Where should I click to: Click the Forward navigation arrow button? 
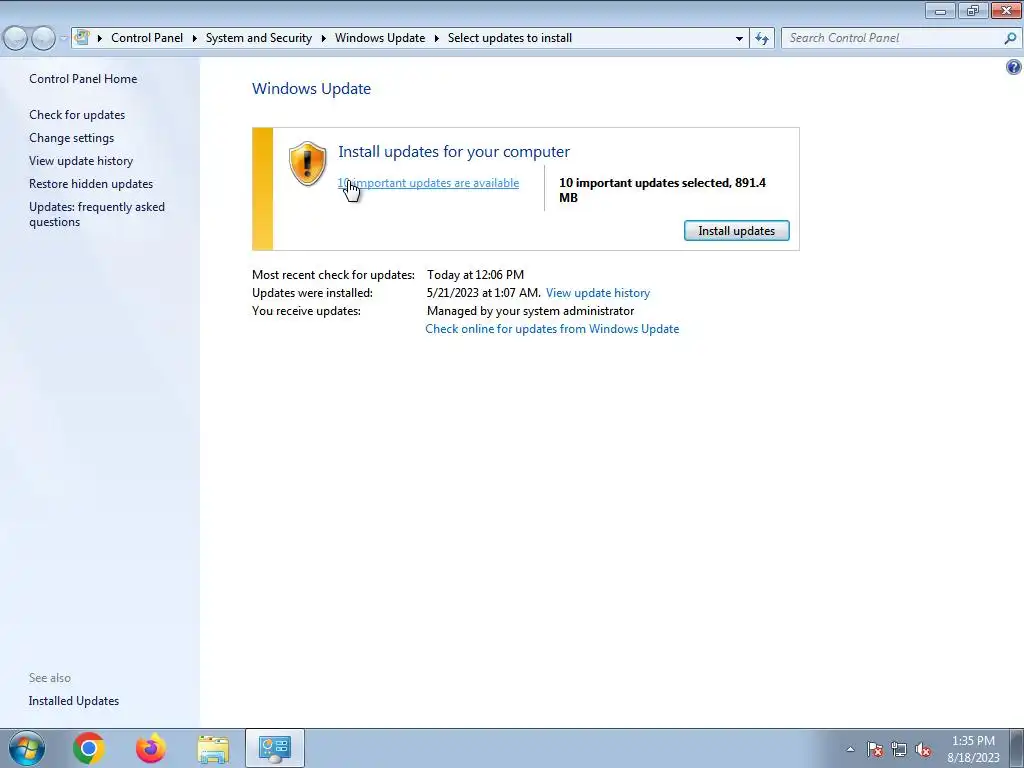pyautogui.click(x=43, y=39)
